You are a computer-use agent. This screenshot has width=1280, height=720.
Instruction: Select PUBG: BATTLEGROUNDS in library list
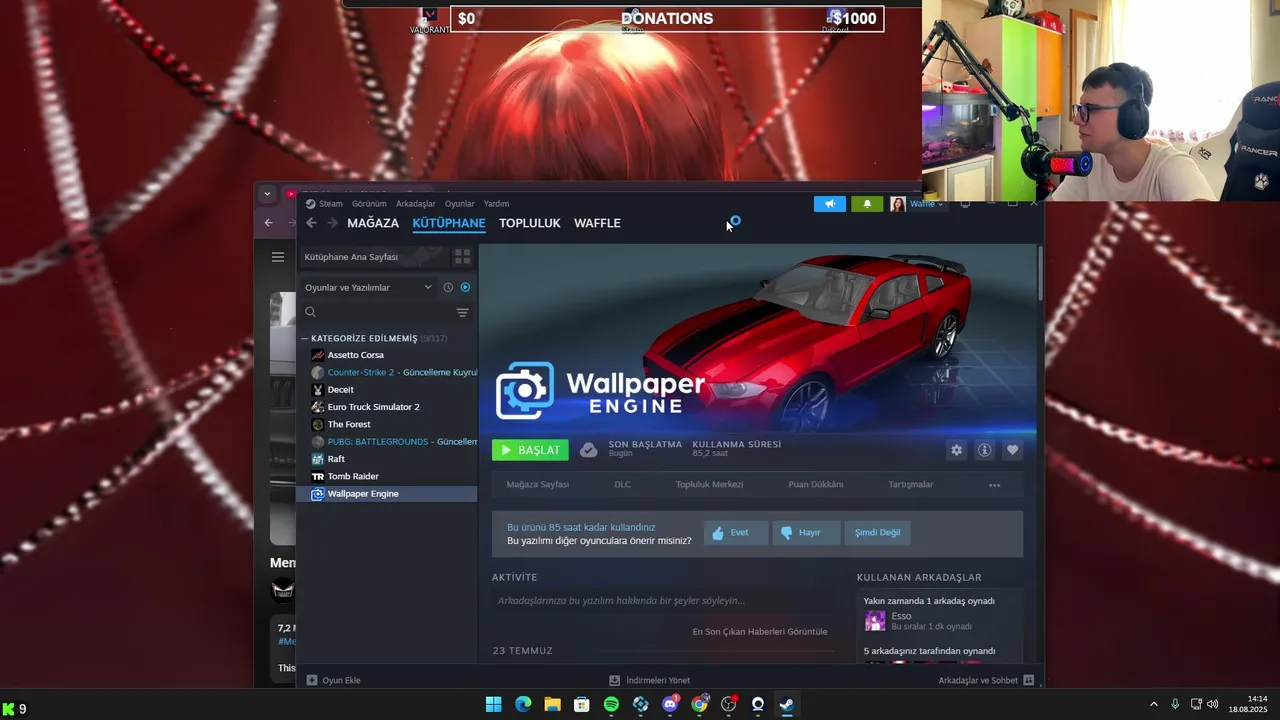388,442
